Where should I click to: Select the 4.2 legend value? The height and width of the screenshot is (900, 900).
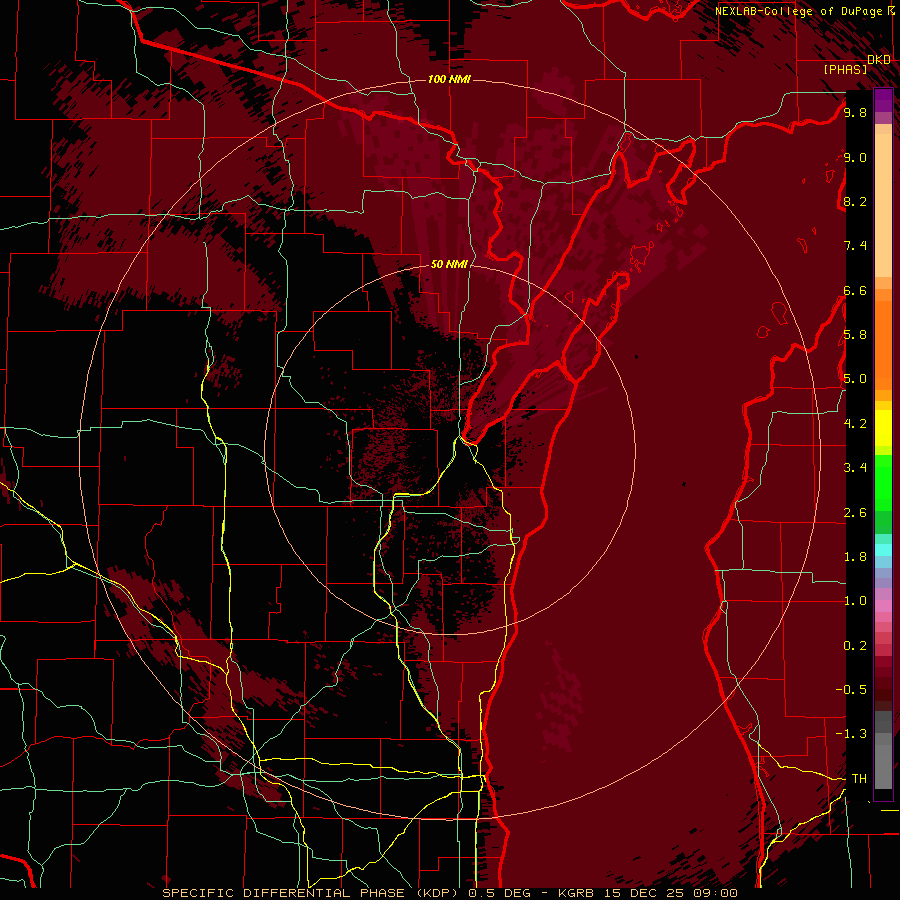point(855,424)
